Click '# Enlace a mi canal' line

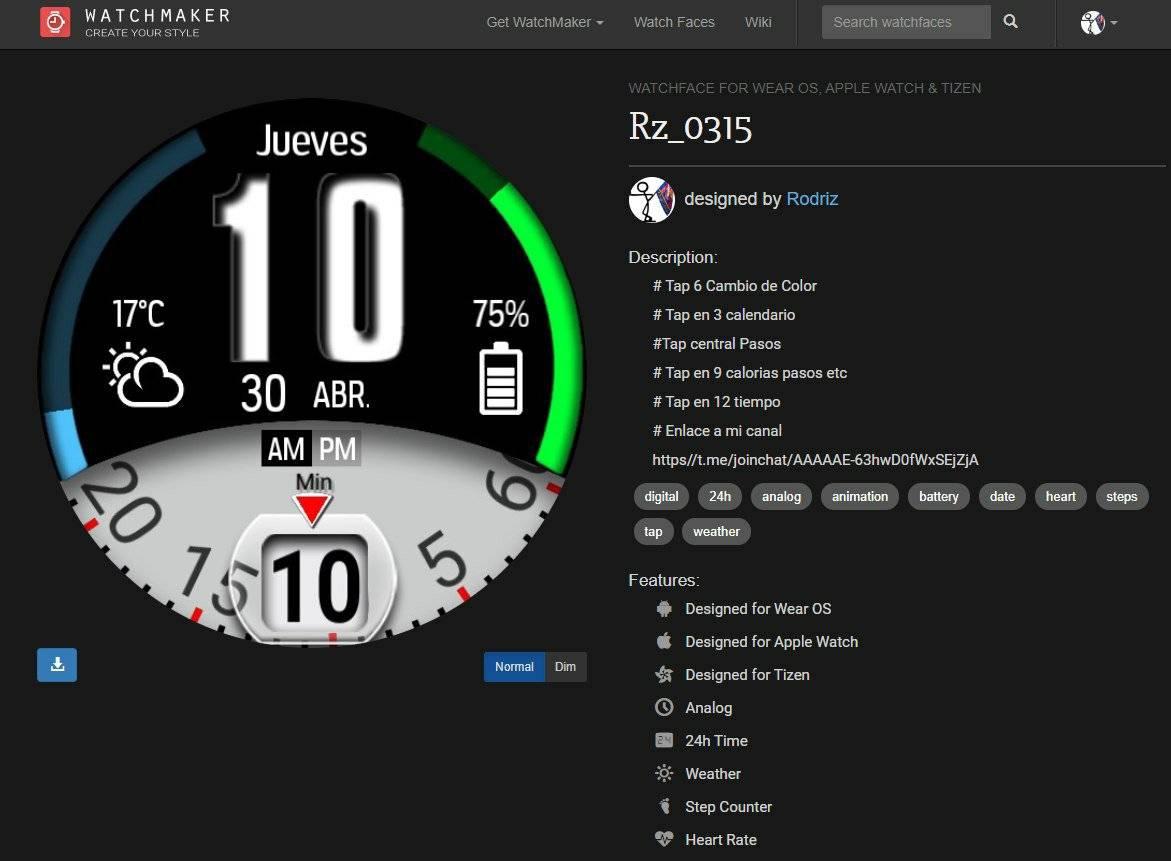pos(717,431)
